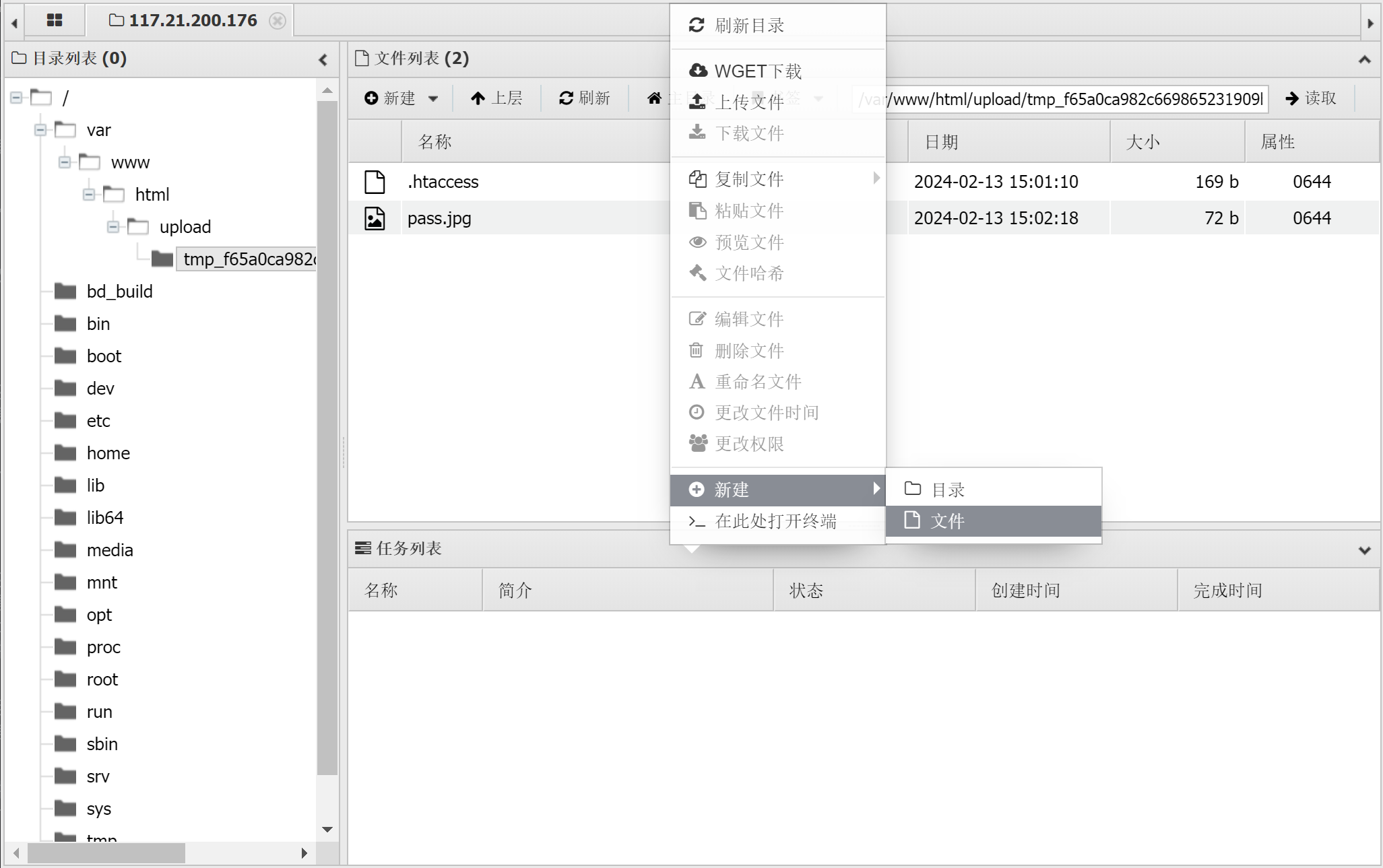Image resolution: width=1383 pixels, height=868 pixels.
Task: Click the directory tree horizontal scrollbar
Action: point(106,853)
